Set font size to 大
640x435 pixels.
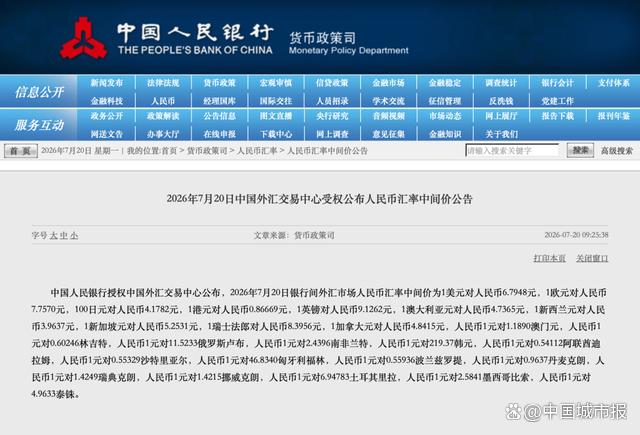tap(53, 235)
